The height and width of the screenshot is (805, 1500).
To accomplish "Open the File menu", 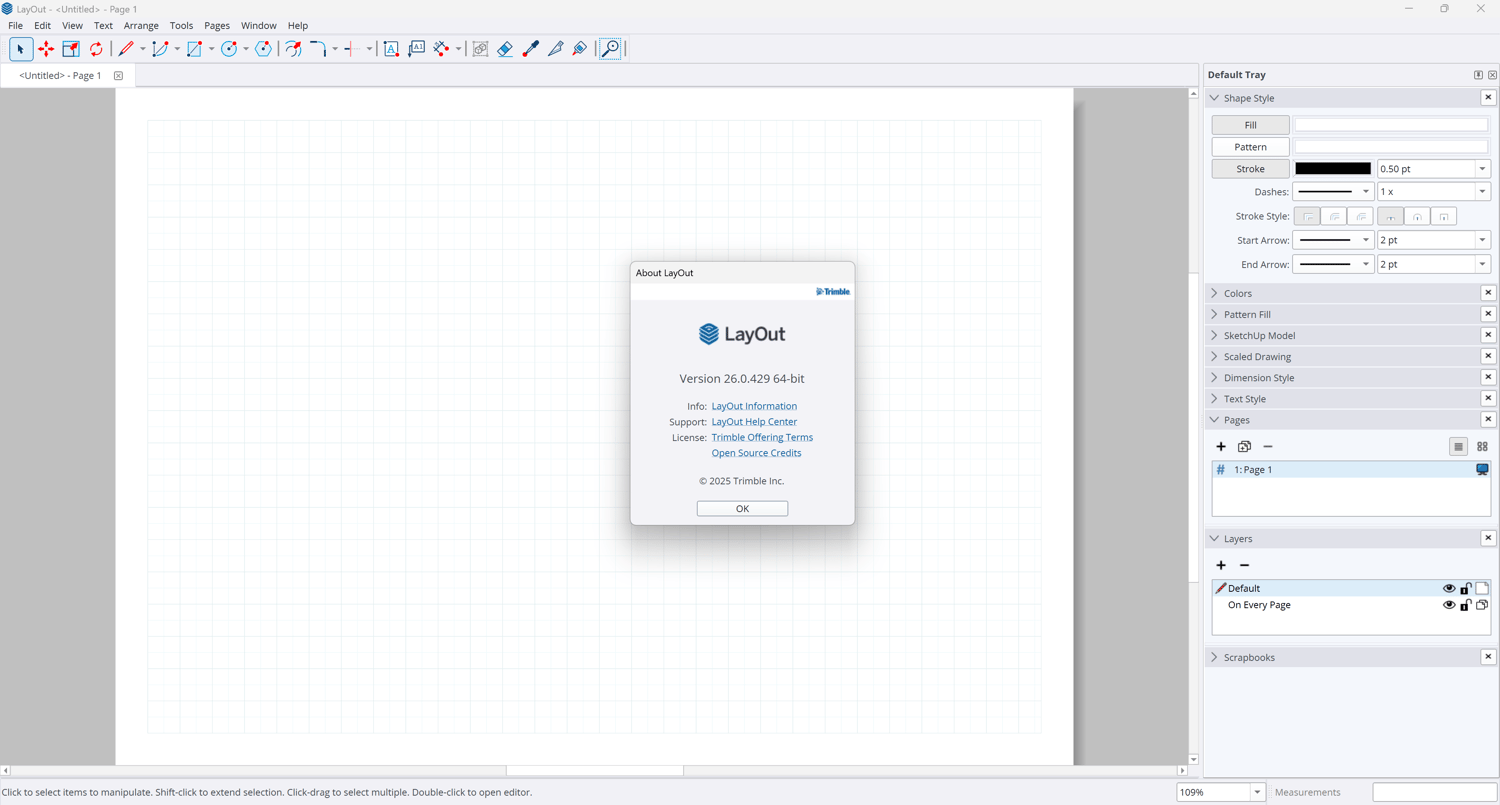I will tap(15, 26).
